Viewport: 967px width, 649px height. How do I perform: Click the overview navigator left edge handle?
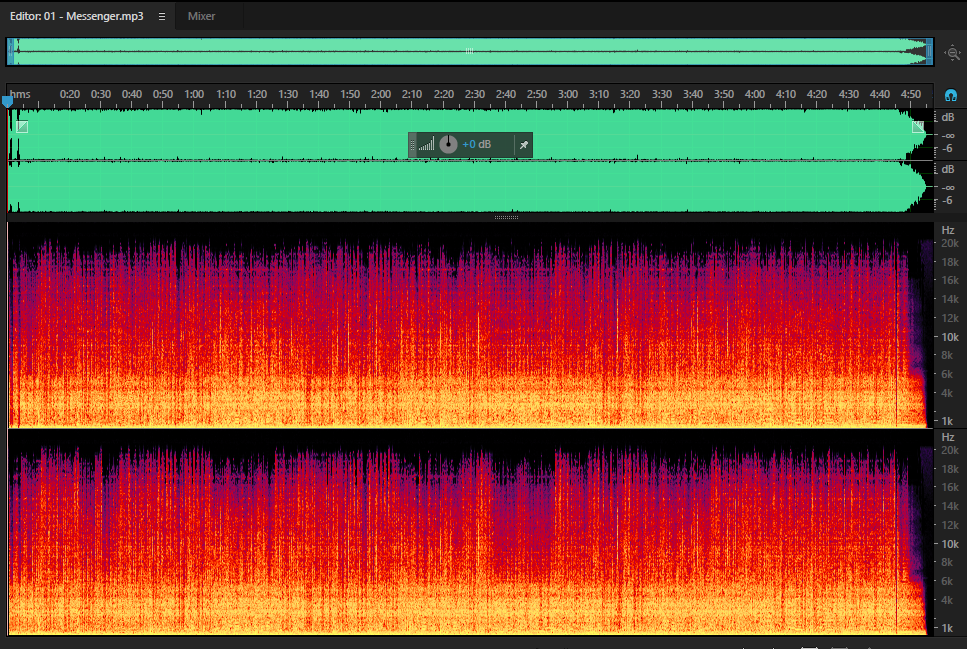coord(10,52)
